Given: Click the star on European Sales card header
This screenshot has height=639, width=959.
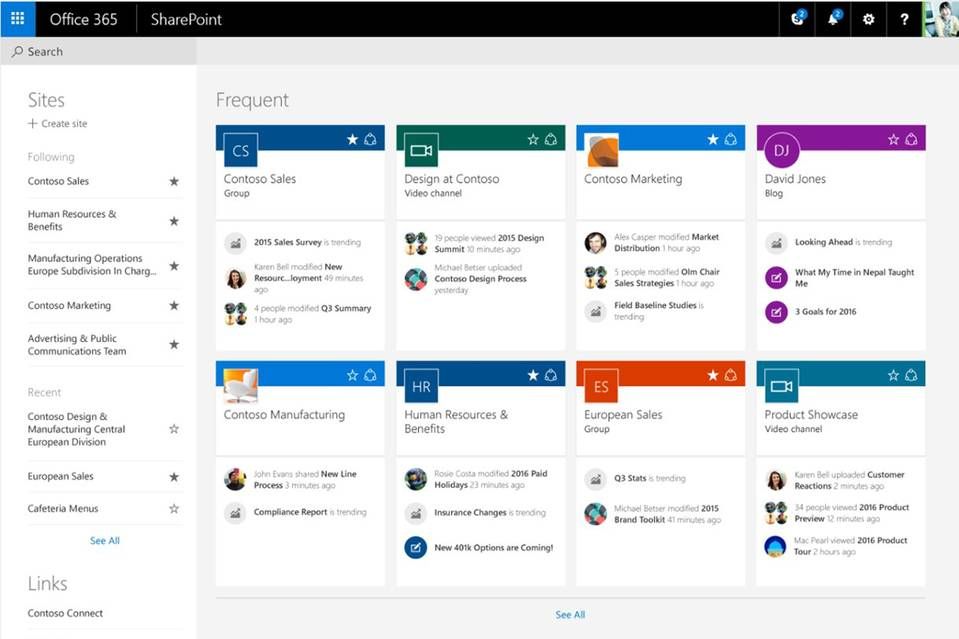Looking at the screenshot, I should [713, 375].
